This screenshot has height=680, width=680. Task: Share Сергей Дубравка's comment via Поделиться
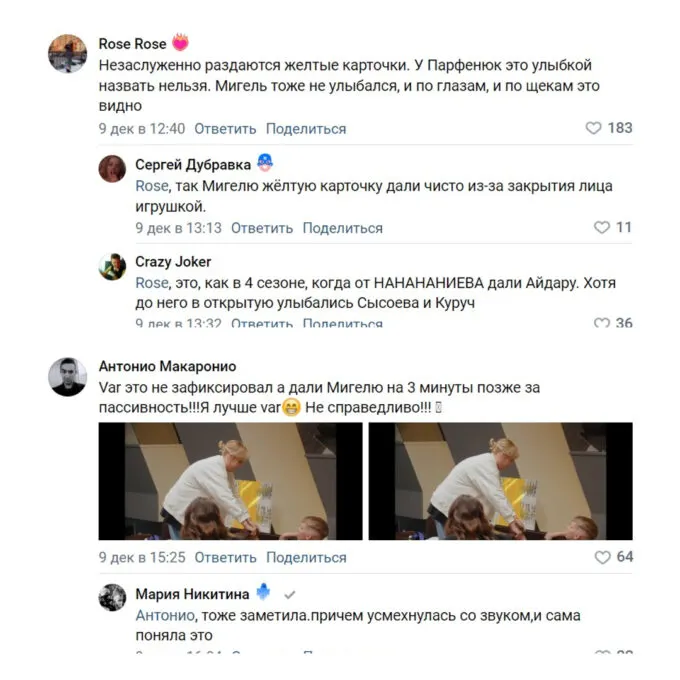tap(343, 228)
